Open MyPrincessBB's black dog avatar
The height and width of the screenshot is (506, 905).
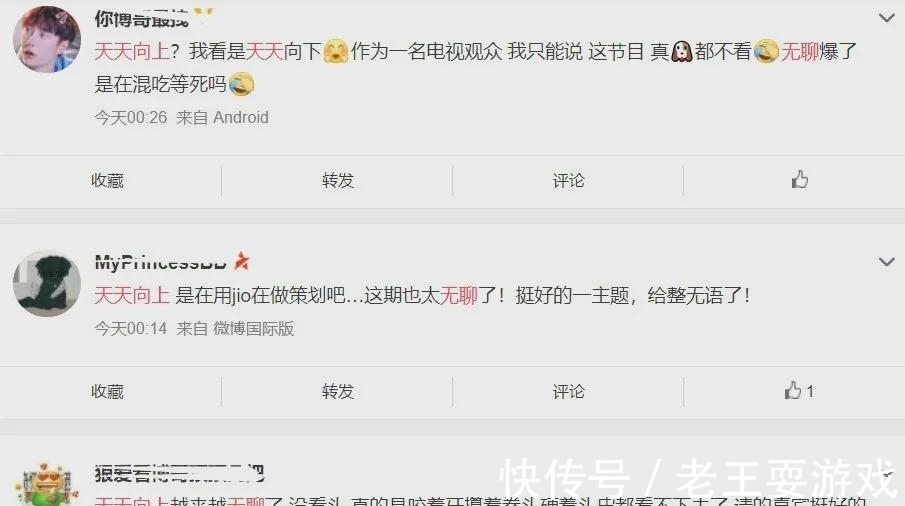(47, 283)
